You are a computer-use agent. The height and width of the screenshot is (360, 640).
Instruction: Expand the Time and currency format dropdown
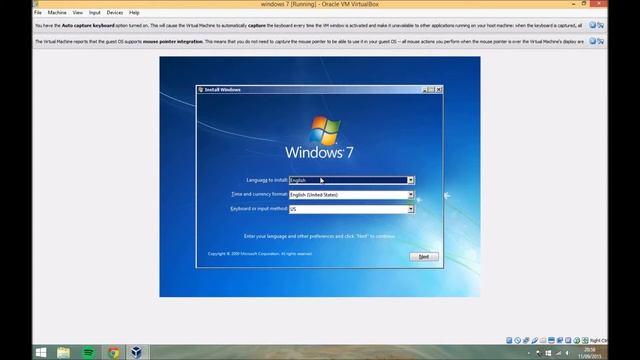point(411,195)
